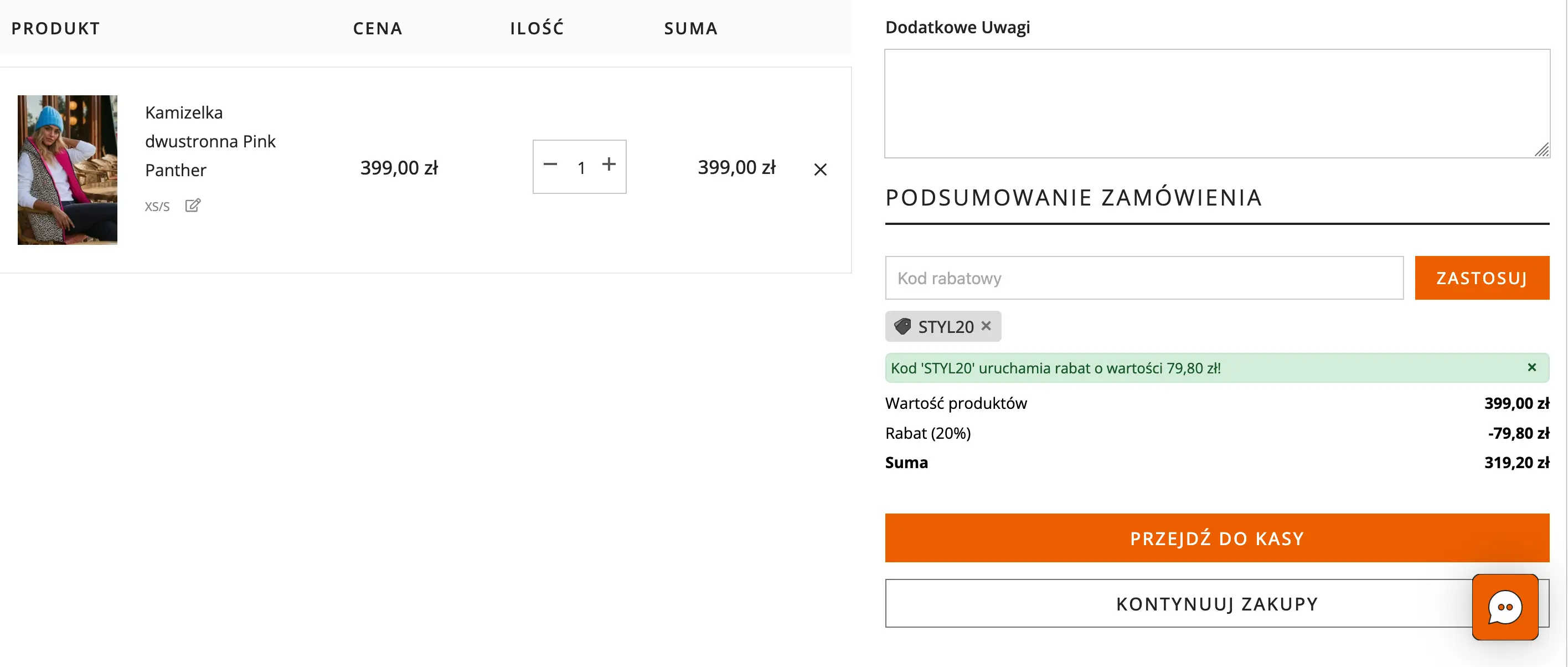Click the STYL20 coupon chip
This screenshot has width=1568, height=667.
(x=945, y=327)
